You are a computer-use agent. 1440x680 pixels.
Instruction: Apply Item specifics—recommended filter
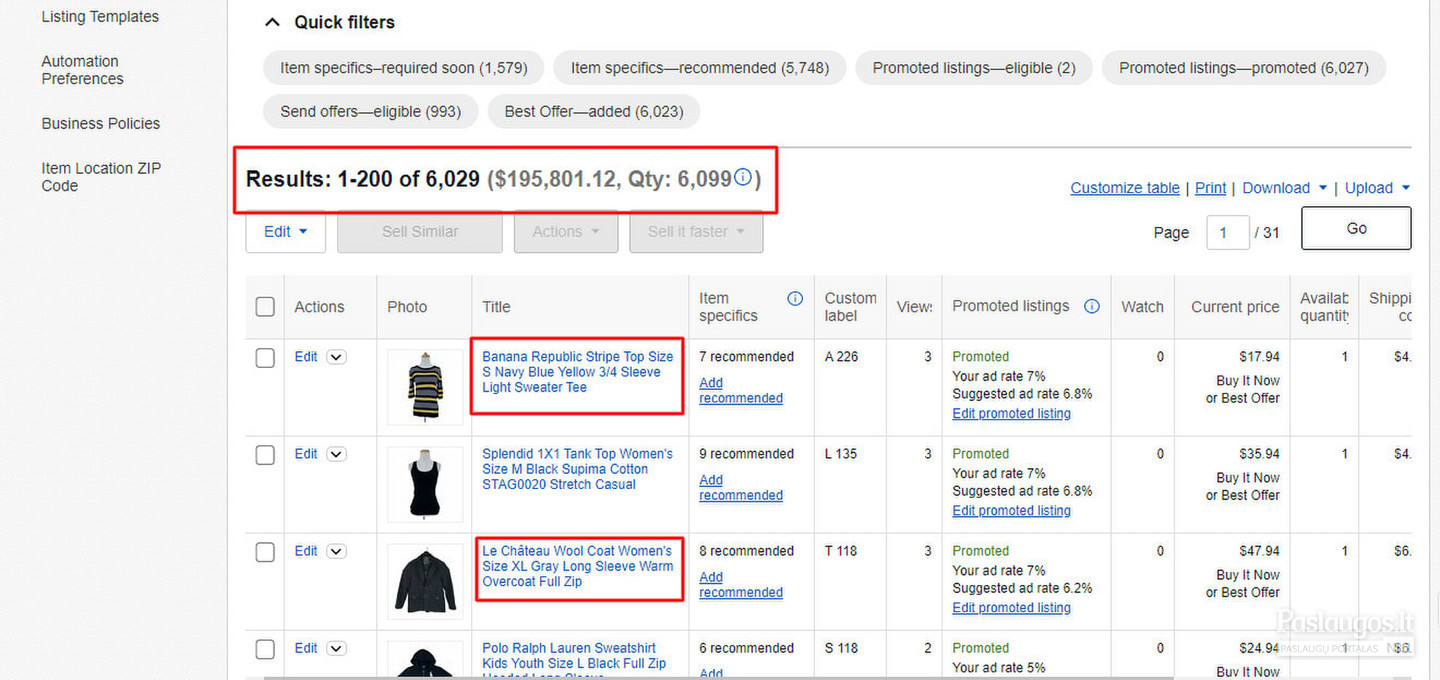click(x=700, y=68)
